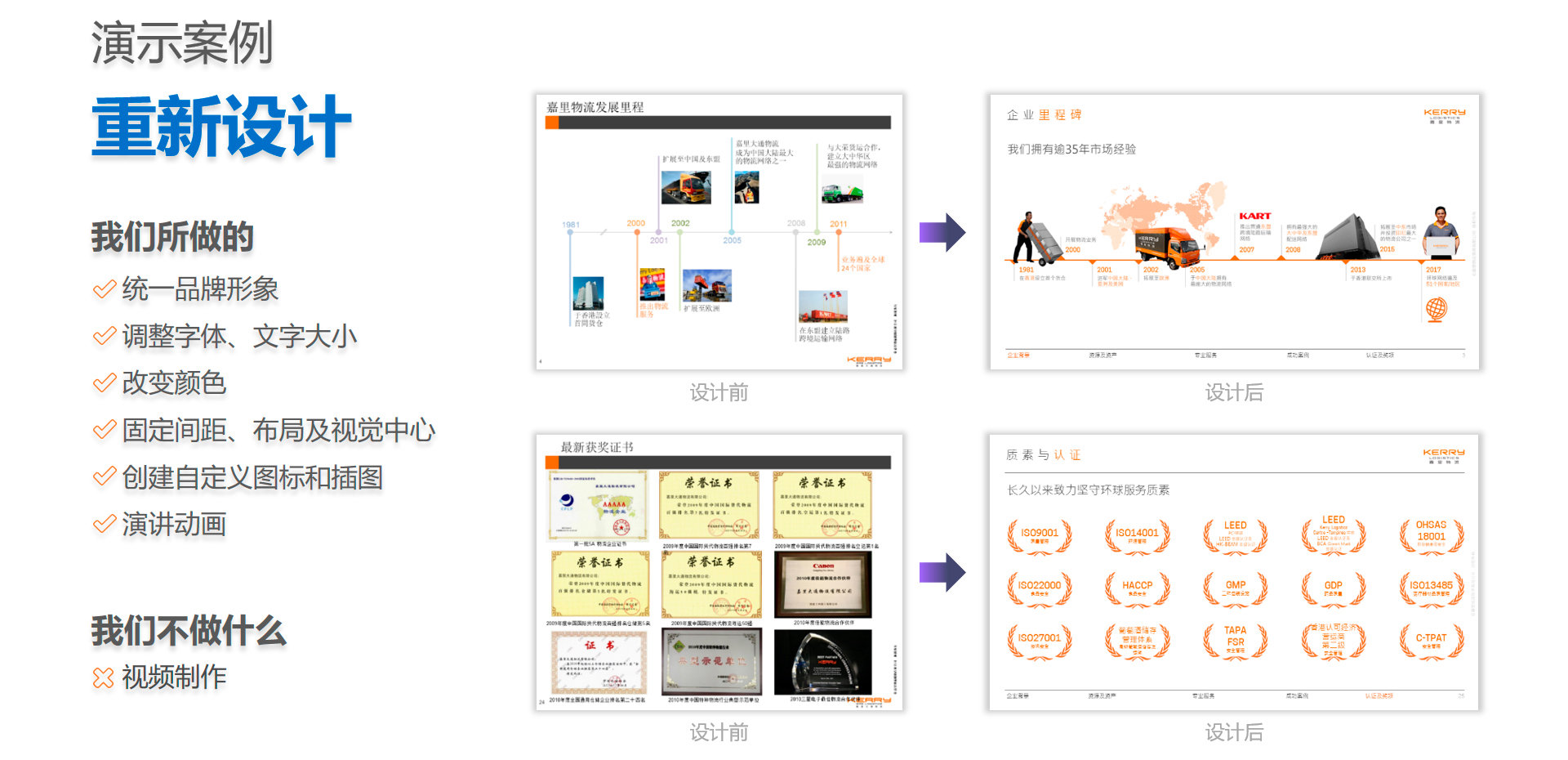1568x760 pixels.
Task: Click the 调整字体、文字大小 text item
Action: pos(239,337)
